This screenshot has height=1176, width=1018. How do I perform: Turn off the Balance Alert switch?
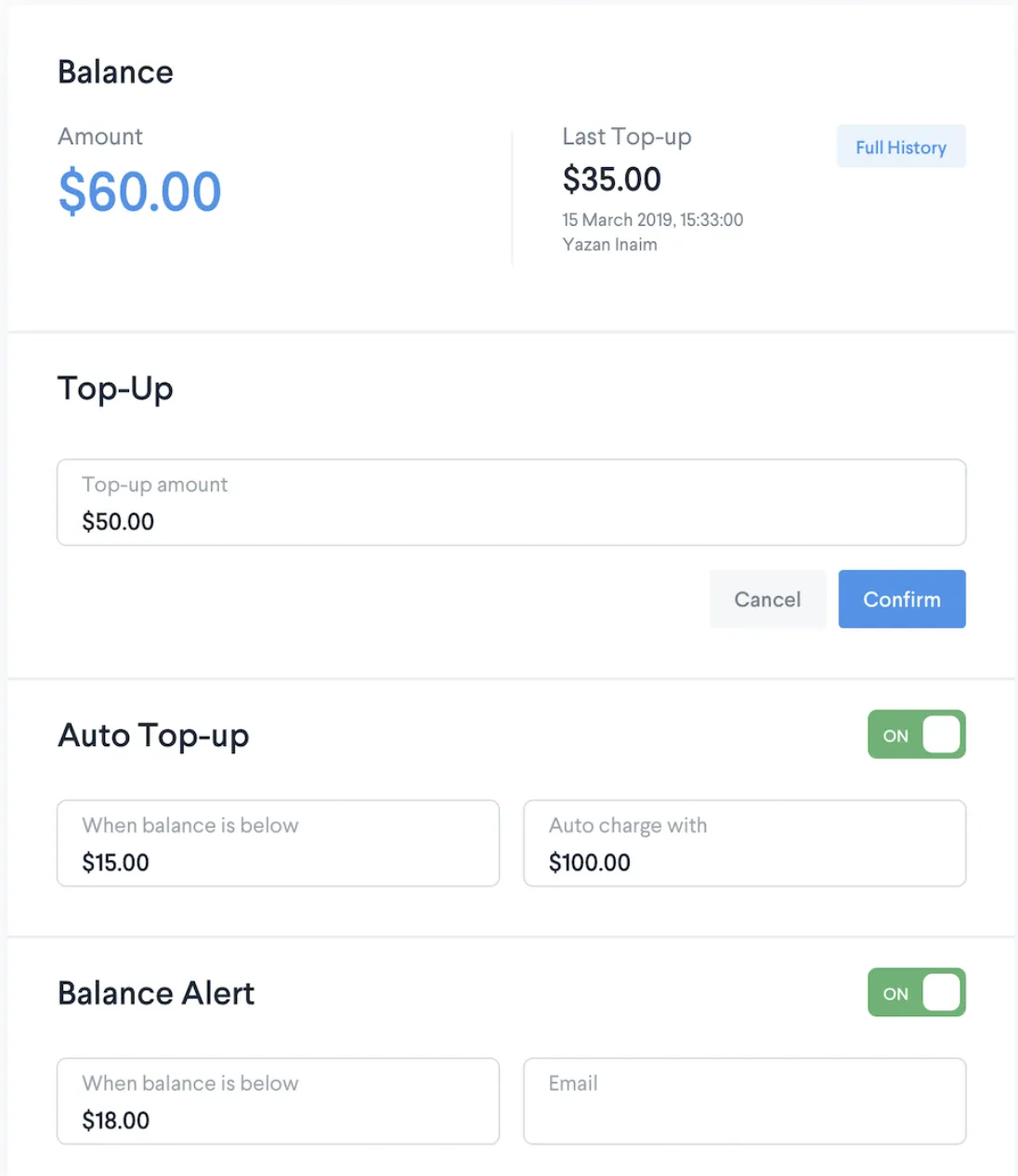coord(916,992)
